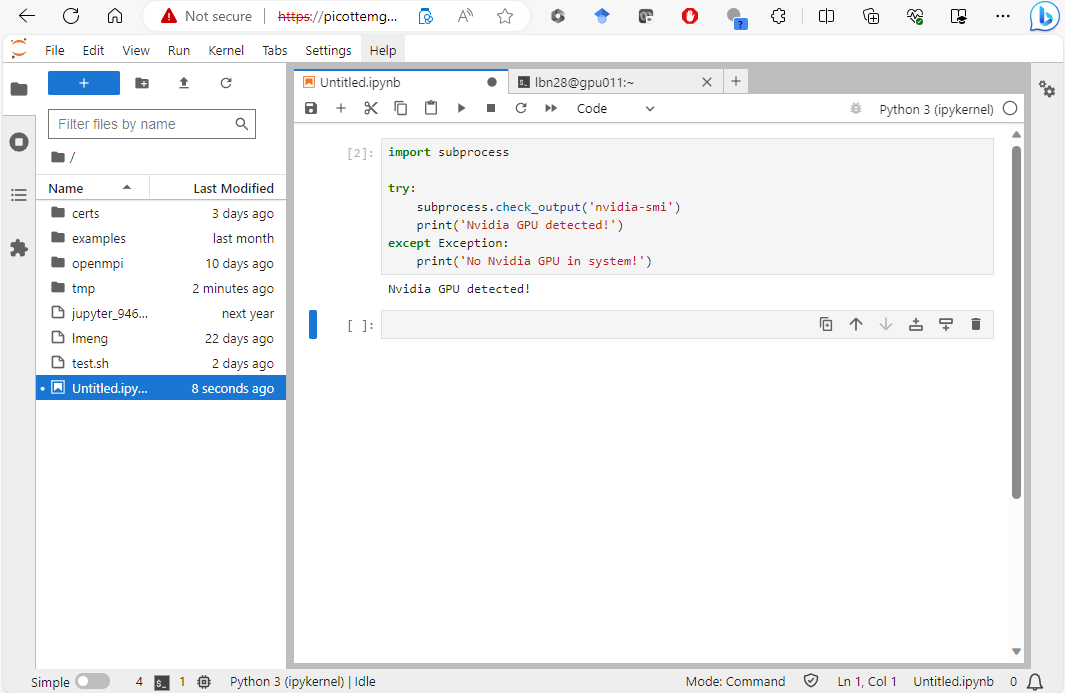Screen dimensions: 1065x693
Task: Open the Extension Manager puzzle icon
Action: click(x=19, y=248)
